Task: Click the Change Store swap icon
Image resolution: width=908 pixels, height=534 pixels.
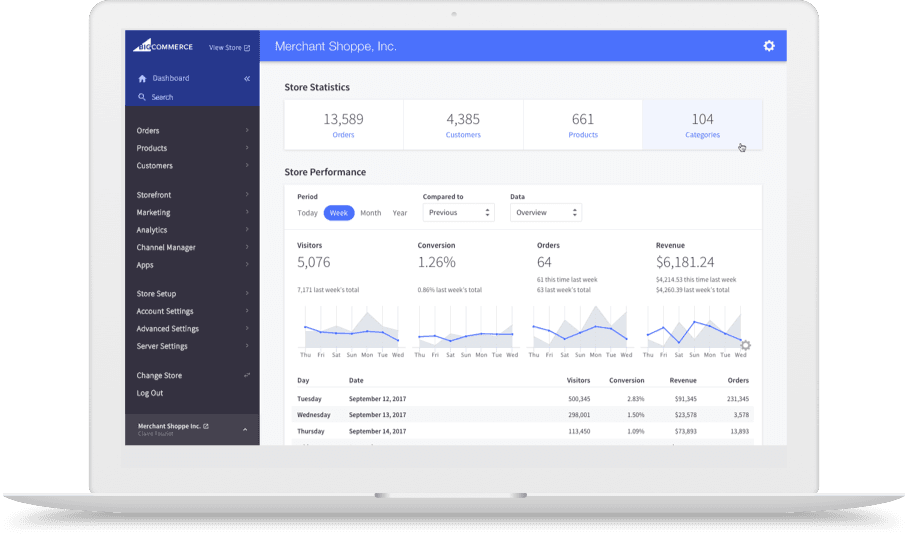Action: click(247, 375)
